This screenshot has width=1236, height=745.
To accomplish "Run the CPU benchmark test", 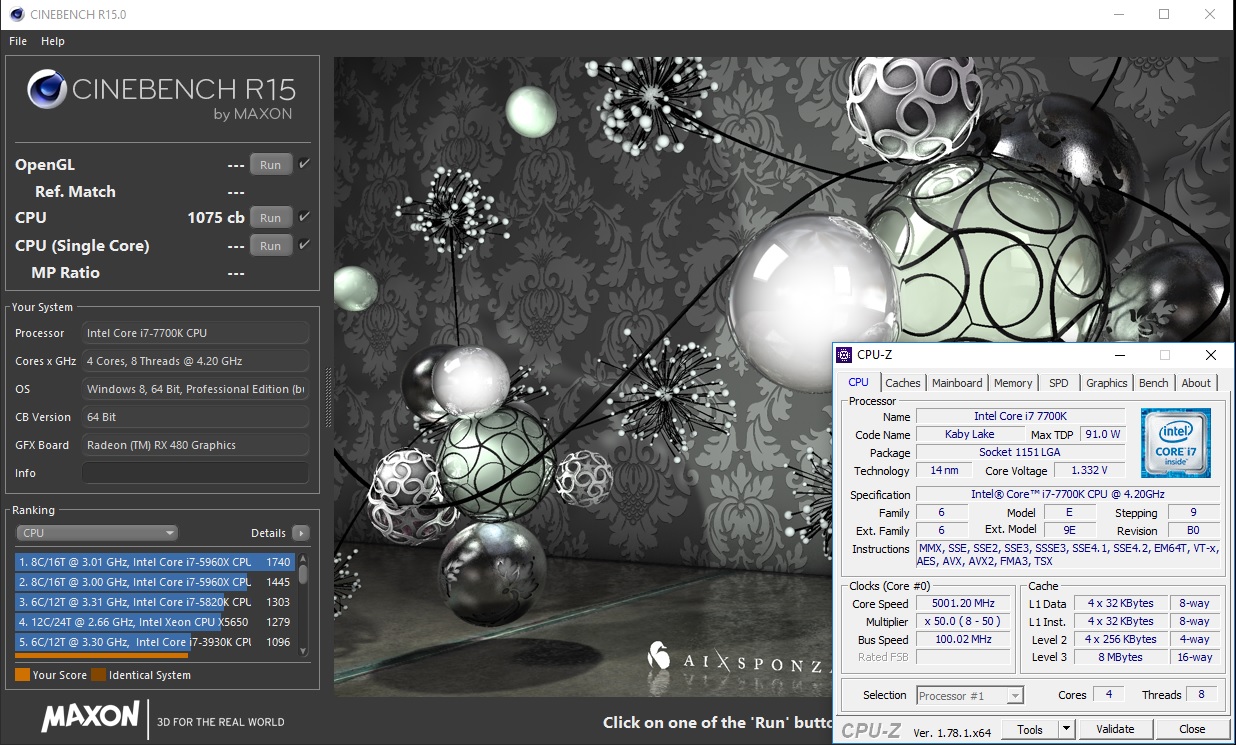I will tap(271, 217).
